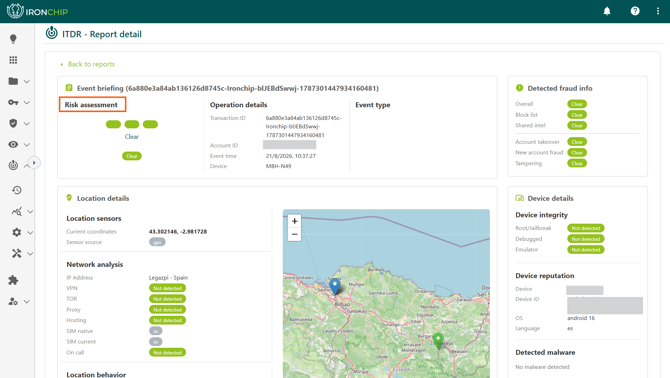Go back to reports

(x=88, y=64)
